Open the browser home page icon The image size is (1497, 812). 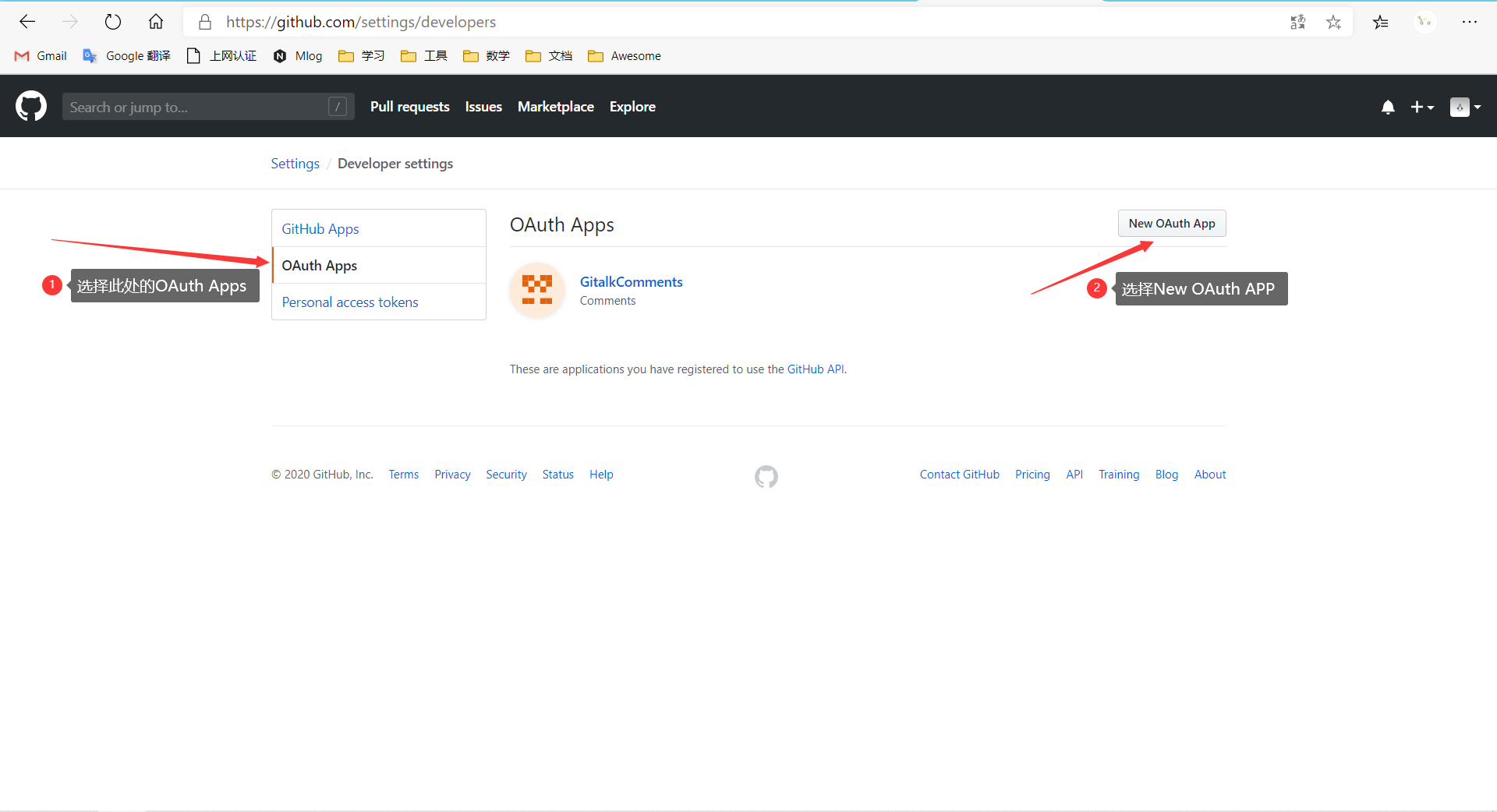point(156,22)
